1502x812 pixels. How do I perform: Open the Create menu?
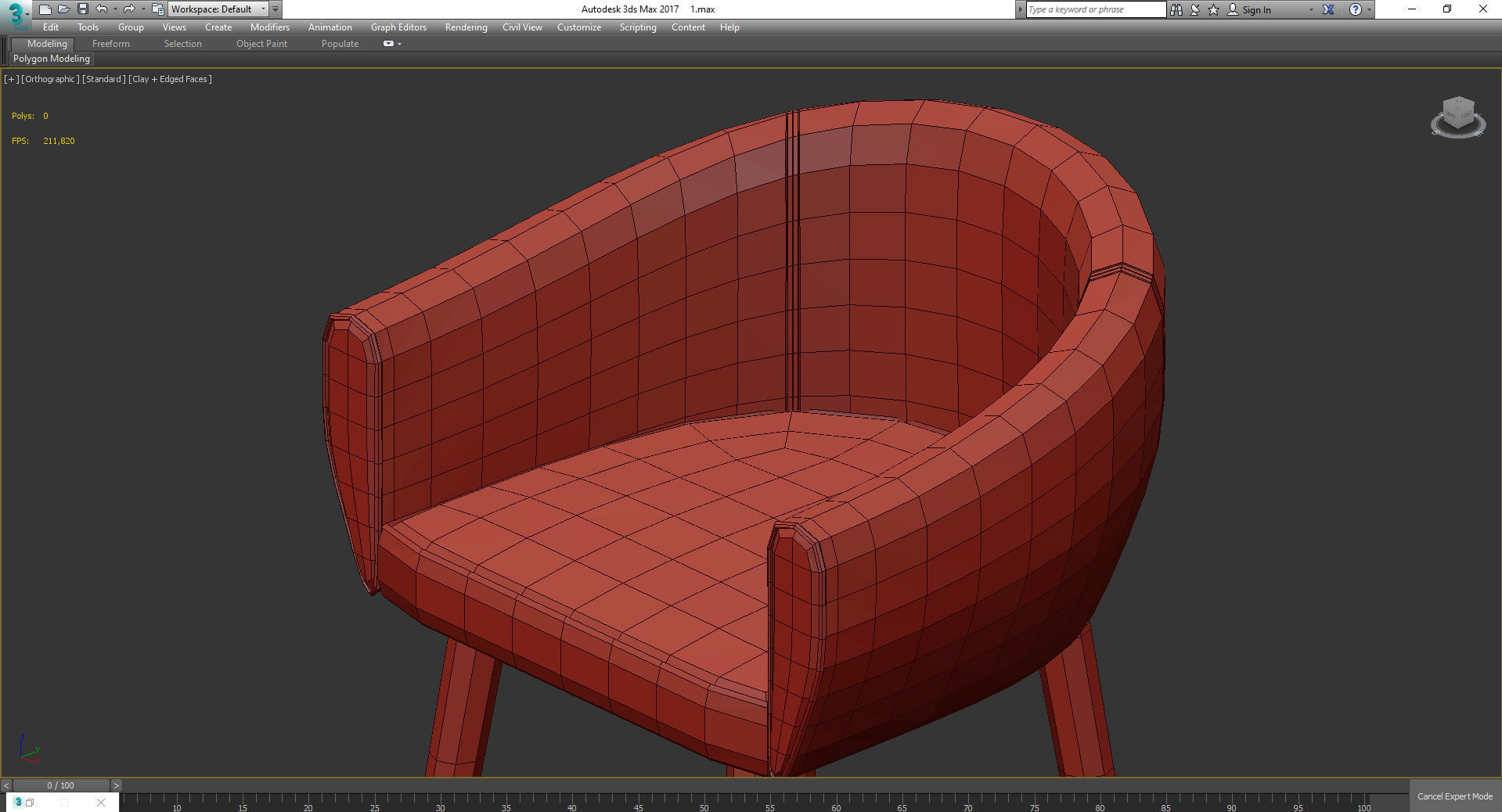pyautogui.click(x=218, y=27)
